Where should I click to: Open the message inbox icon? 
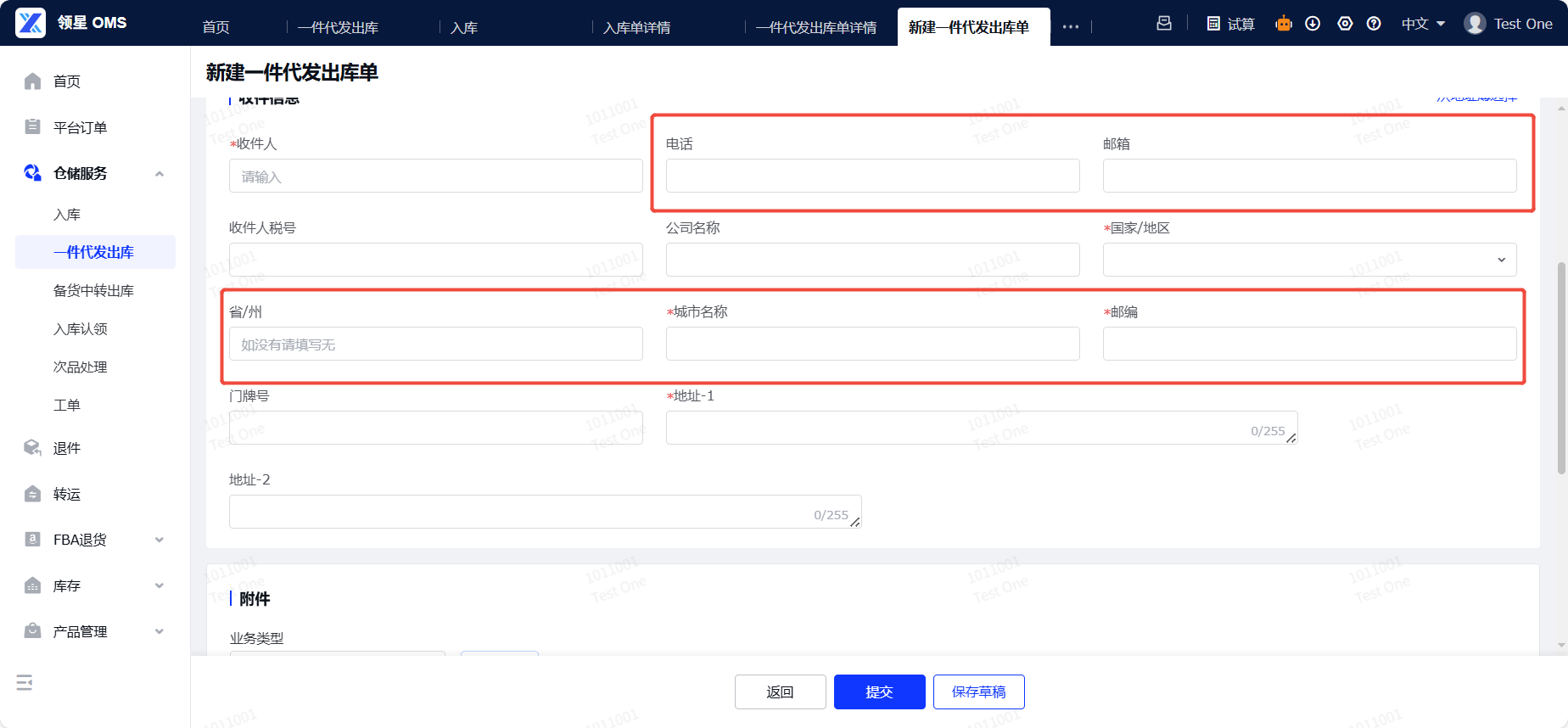tap(1164, 24)
